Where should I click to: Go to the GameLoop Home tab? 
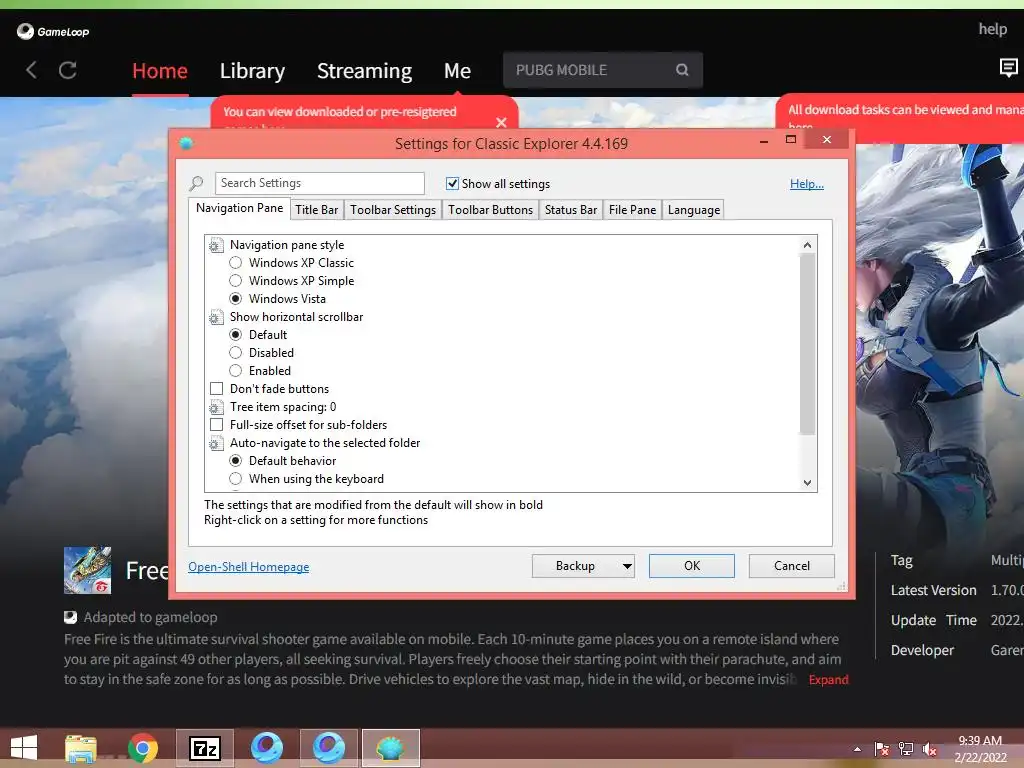click(x=160, y=71)
